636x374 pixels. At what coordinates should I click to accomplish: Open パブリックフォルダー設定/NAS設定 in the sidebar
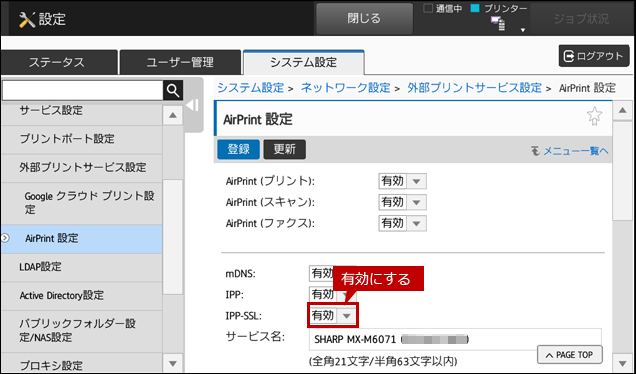(81, 331)
